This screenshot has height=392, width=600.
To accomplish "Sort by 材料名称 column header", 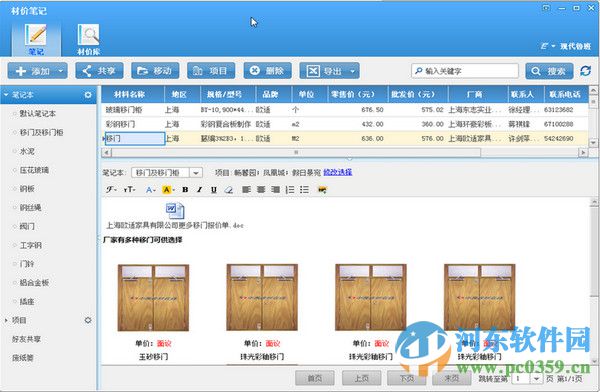I will (133, 94).
